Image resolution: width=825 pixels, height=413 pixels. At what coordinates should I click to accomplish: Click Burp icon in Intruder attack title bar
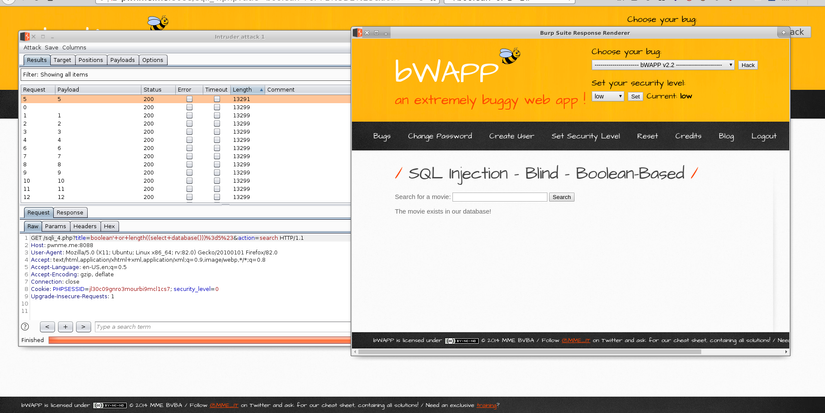pos(25,37)
